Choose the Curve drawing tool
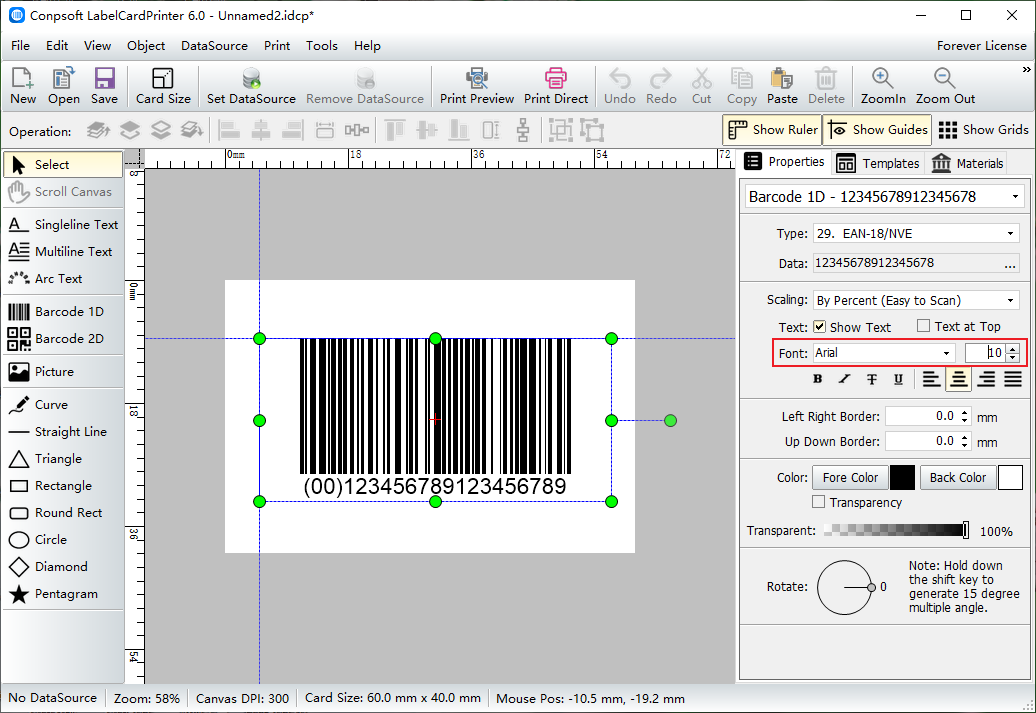This screenshot has width=1036, height=713. click(63, 404)
